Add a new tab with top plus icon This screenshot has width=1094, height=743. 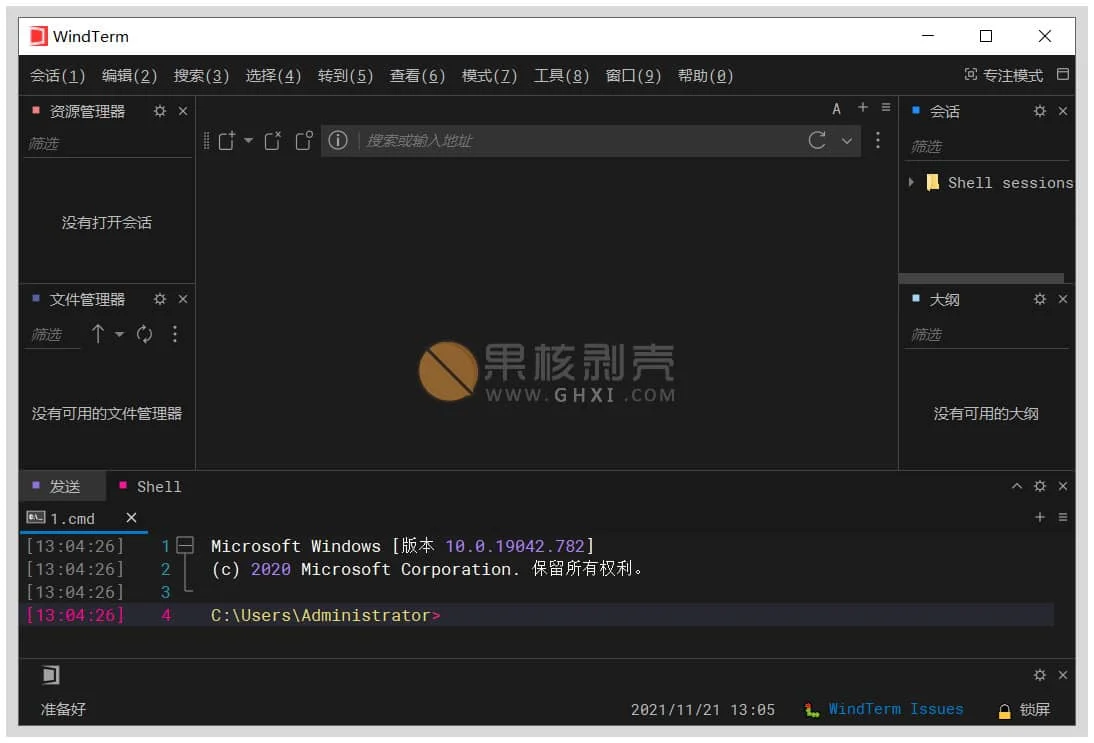tap(863, 107)
